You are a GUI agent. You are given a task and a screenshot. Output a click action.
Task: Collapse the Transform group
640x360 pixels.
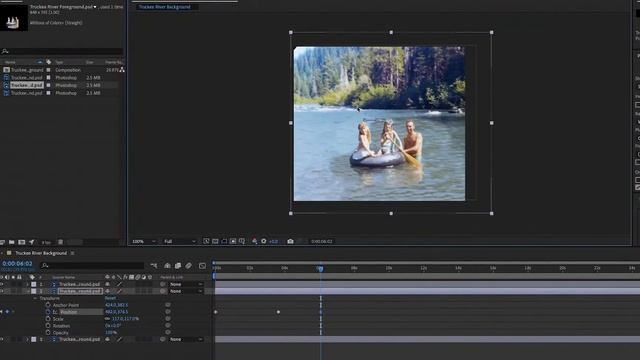point(35,298)
